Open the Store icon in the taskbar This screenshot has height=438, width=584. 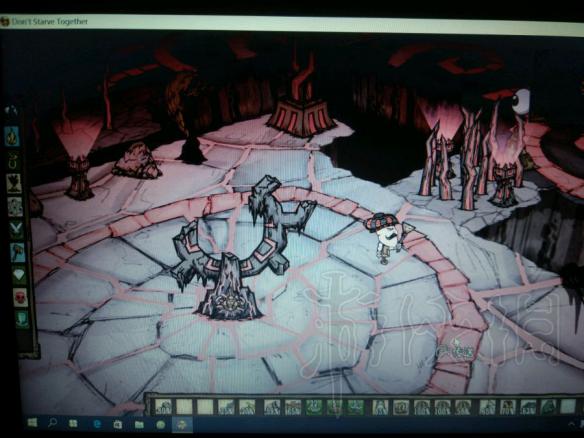pos(118,424)
